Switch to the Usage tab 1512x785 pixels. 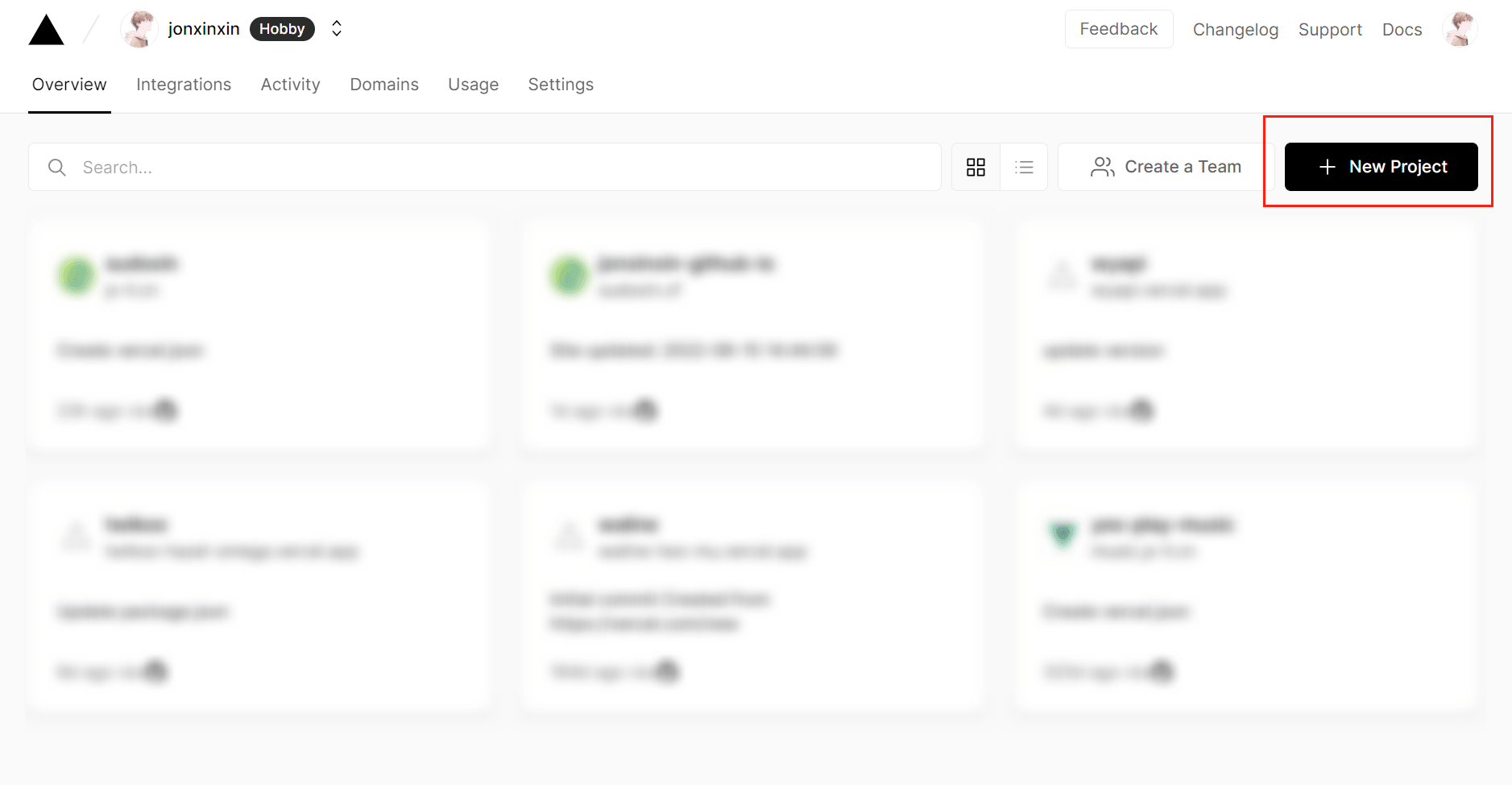click(x=473, y=85)
